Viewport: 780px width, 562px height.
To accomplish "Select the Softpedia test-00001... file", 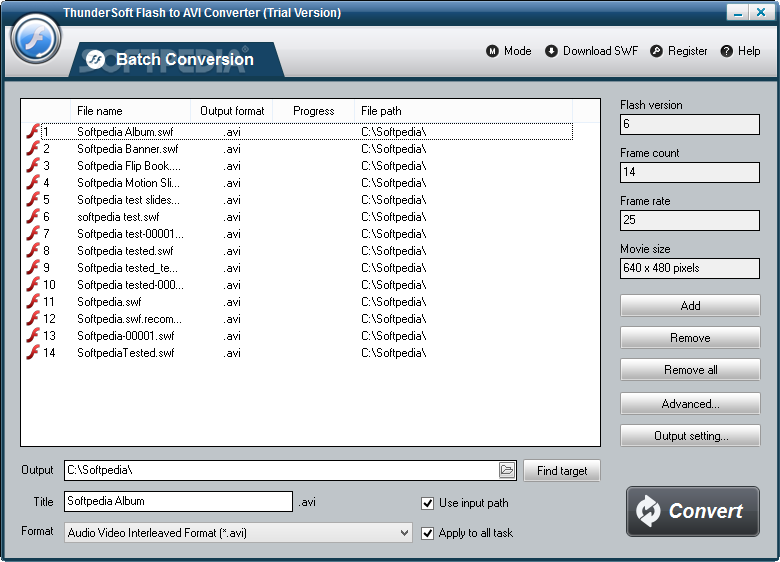I will coord(130,234).
